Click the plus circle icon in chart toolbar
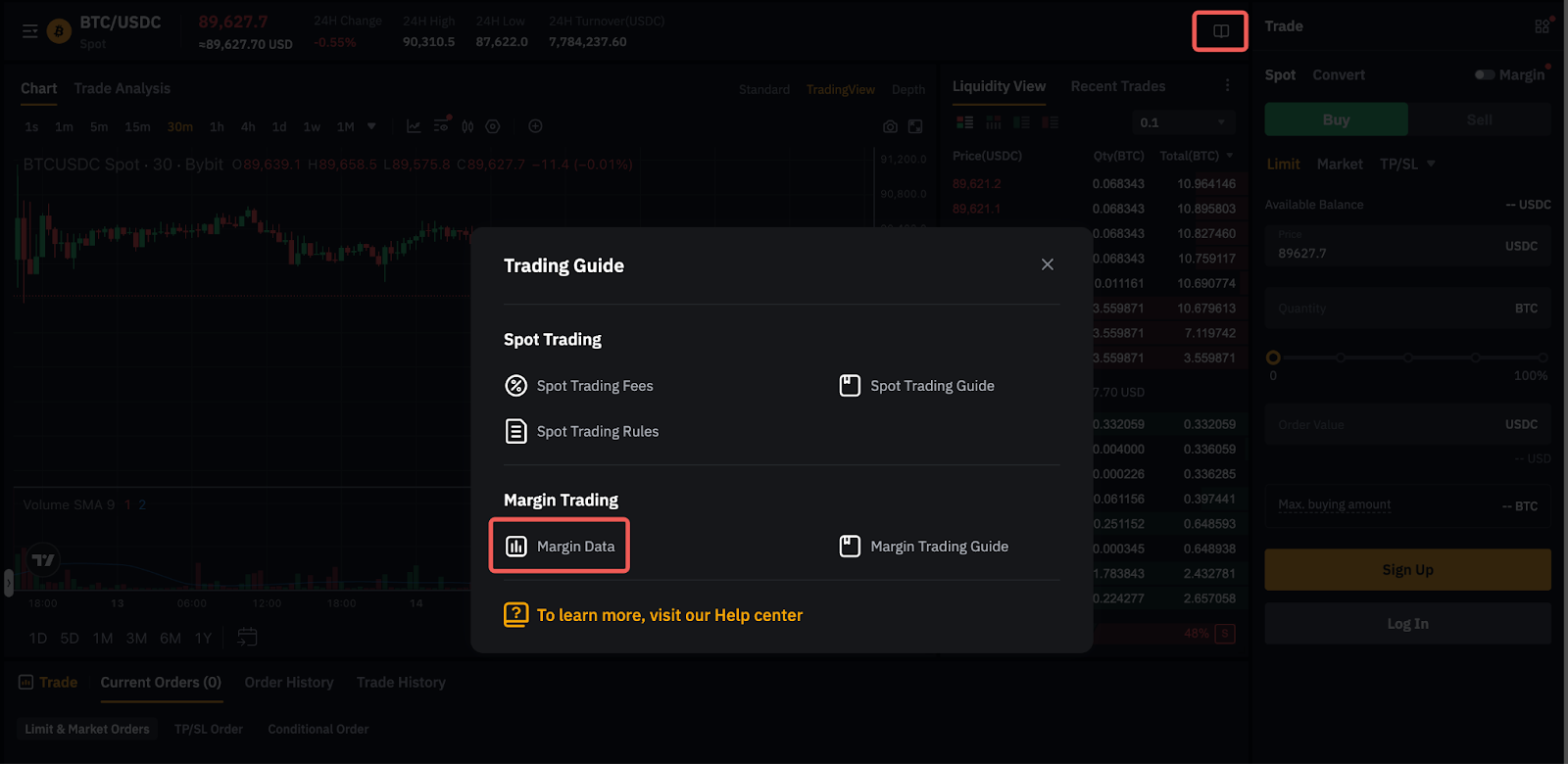Viewport: 1568px width, 764px height. click(x=535, y=126)
